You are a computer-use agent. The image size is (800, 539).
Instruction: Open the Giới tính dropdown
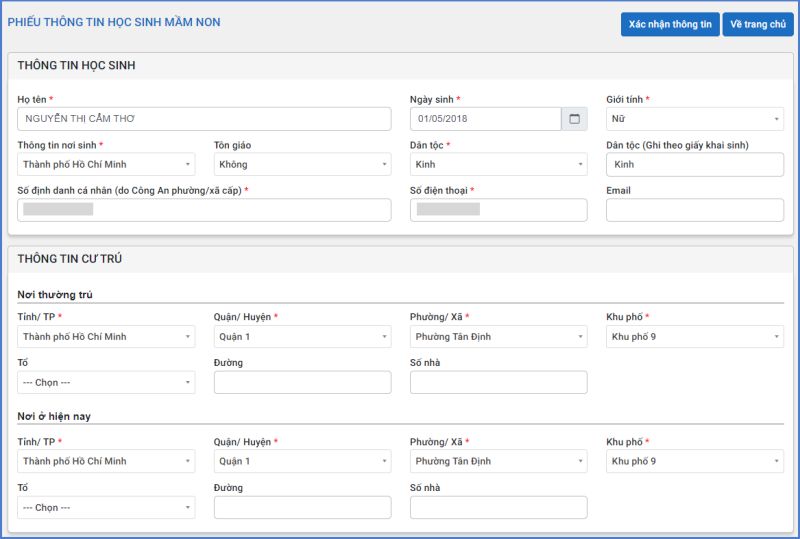coord(694,119)
